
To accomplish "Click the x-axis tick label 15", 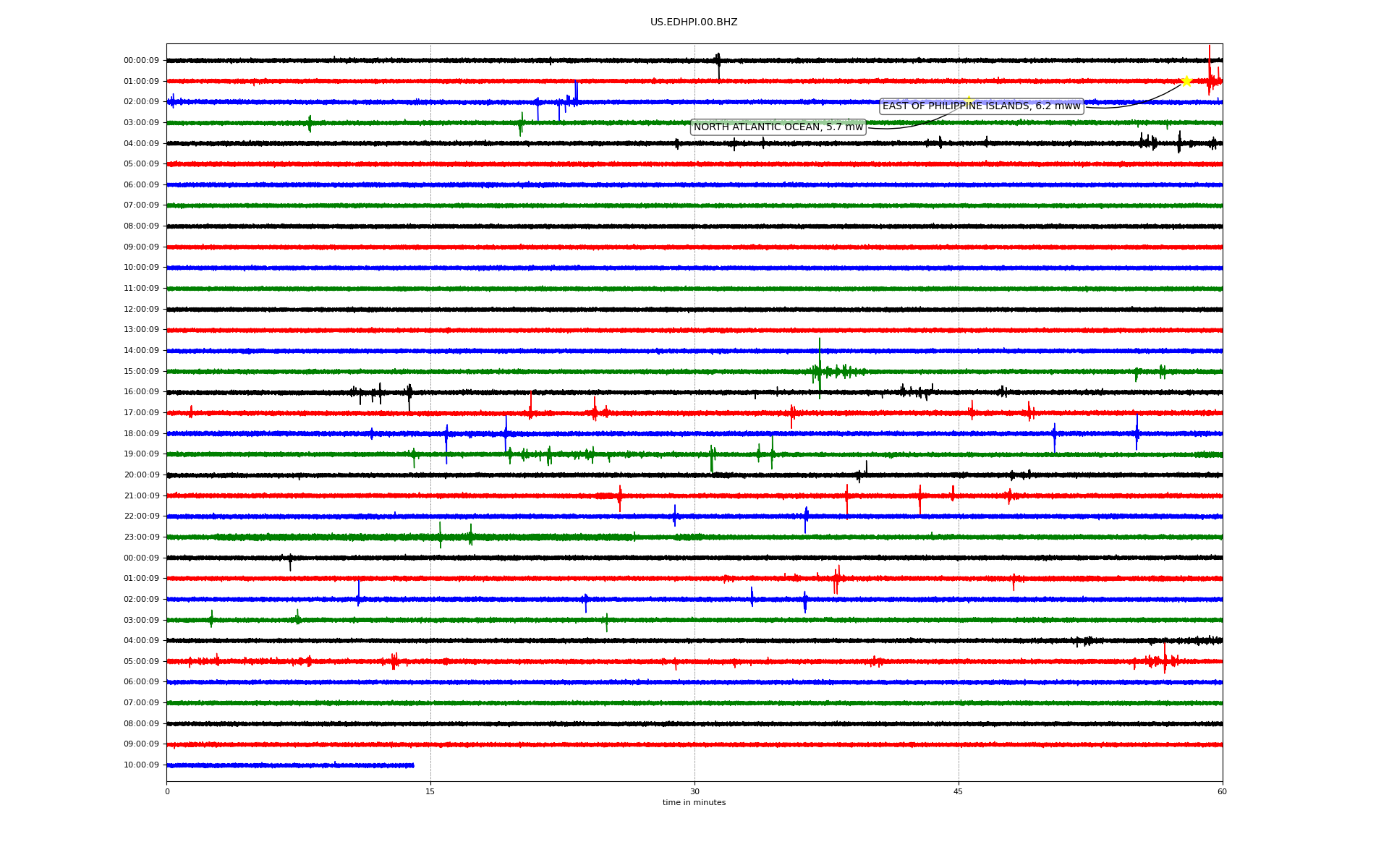I will pos(430,792).
